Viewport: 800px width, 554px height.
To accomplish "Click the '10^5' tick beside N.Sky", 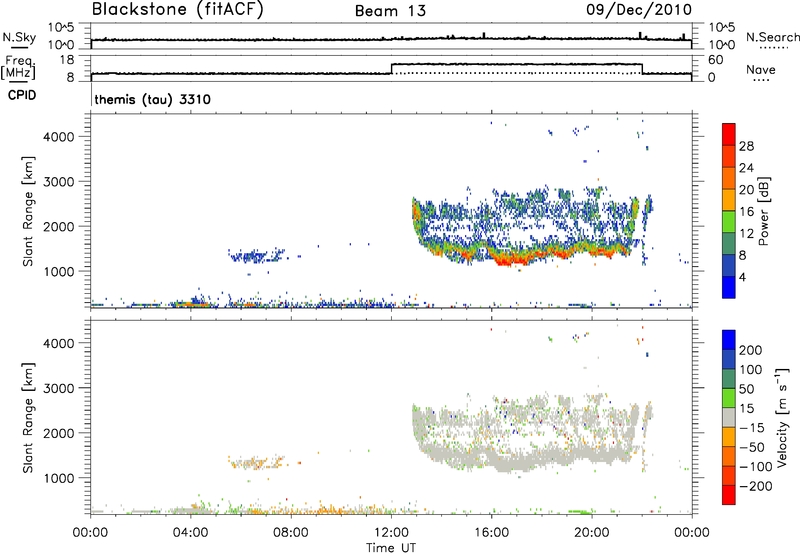I will (61, 27).
